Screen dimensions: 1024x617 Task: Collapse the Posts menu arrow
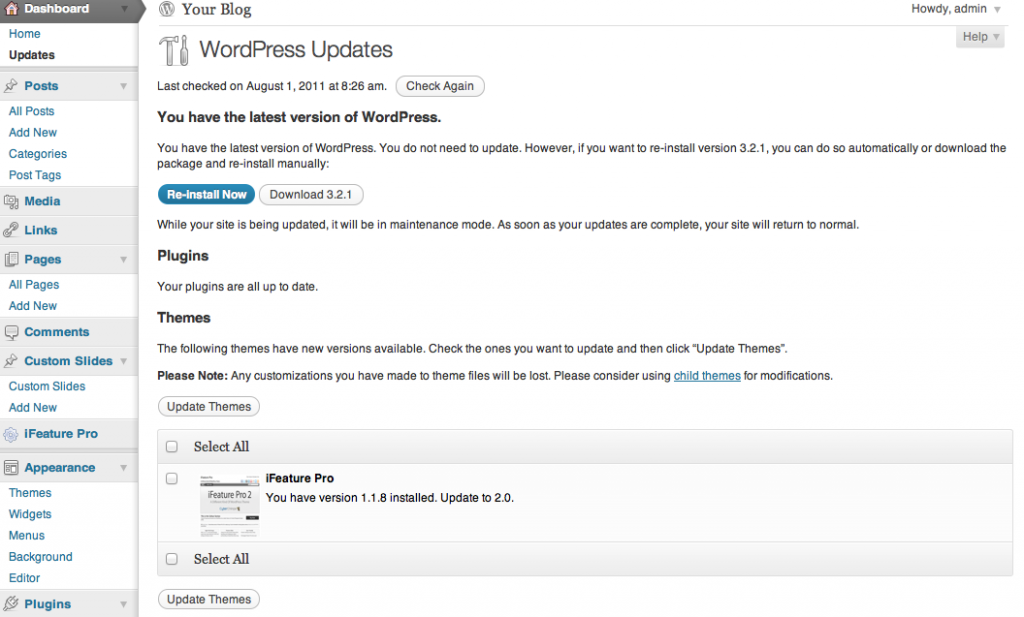click(123, 86)
